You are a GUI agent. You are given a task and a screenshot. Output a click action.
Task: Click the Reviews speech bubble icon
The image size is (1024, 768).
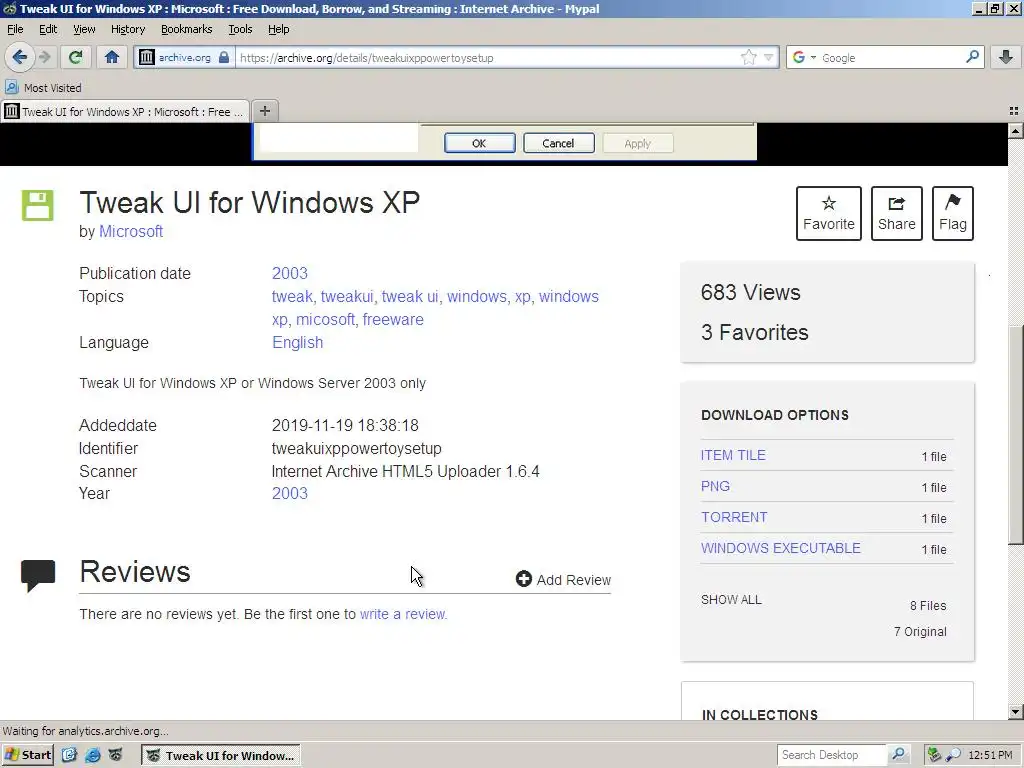(x=38, y=575)
